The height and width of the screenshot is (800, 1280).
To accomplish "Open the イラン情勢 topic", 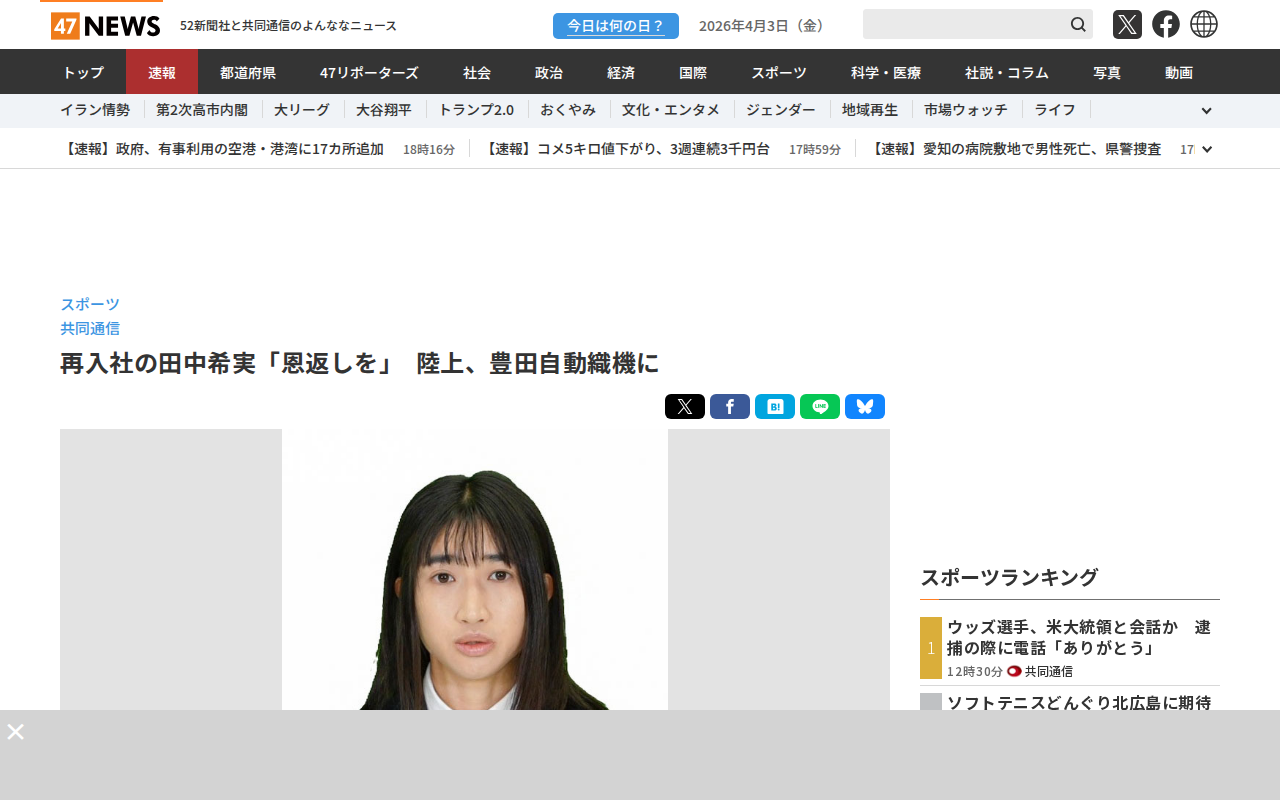I will 95,110.
